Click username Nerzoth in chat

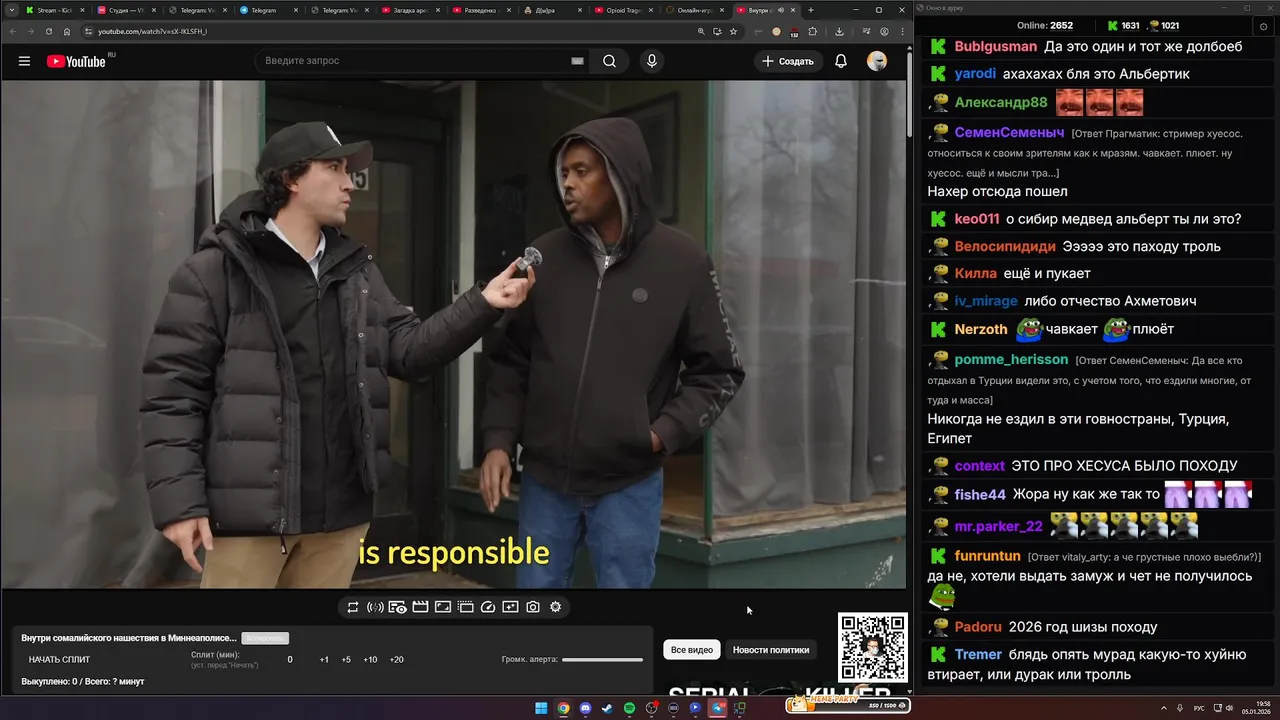point(981,329)
